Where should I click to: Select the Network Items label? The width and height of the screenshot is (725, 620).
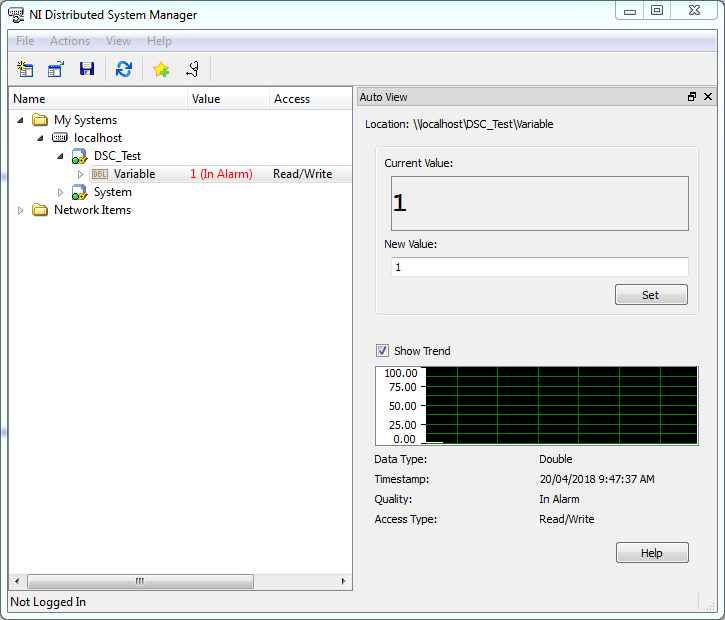pos(92,210)
